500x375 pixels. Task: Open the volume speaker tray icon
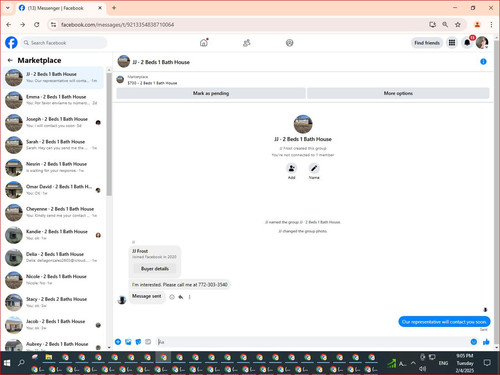click(x=423, y=368)
